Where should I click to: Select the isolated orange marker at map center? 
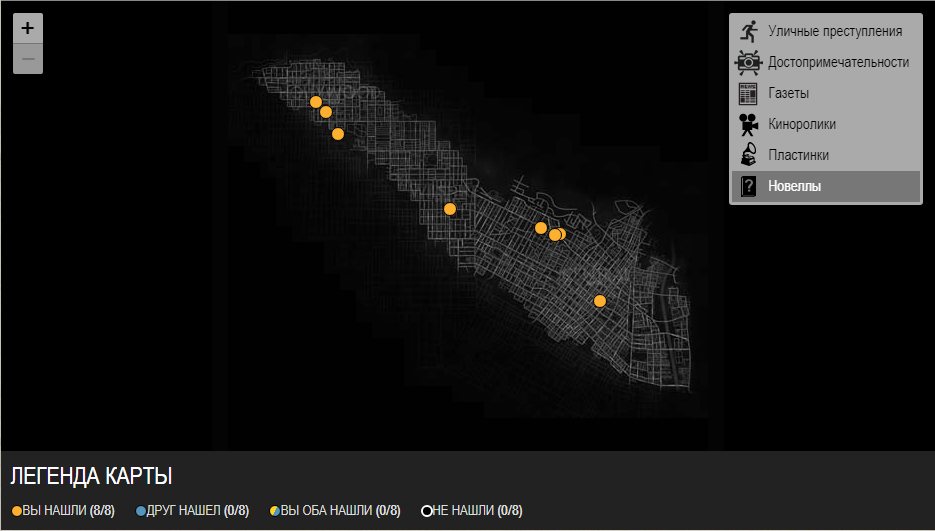coord(450,209)
